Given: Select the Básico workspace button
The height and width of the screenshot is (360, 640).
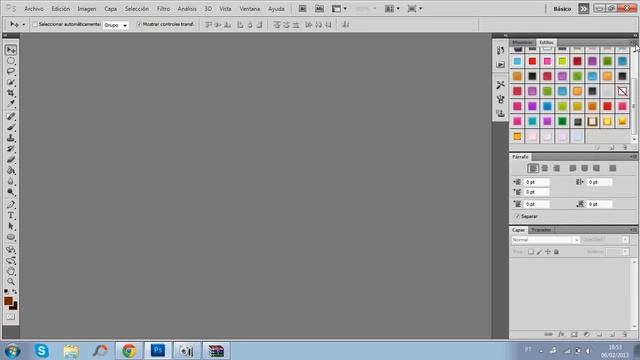Looking at the screenshot, I should pyautogui.click(x=562, y=9).
